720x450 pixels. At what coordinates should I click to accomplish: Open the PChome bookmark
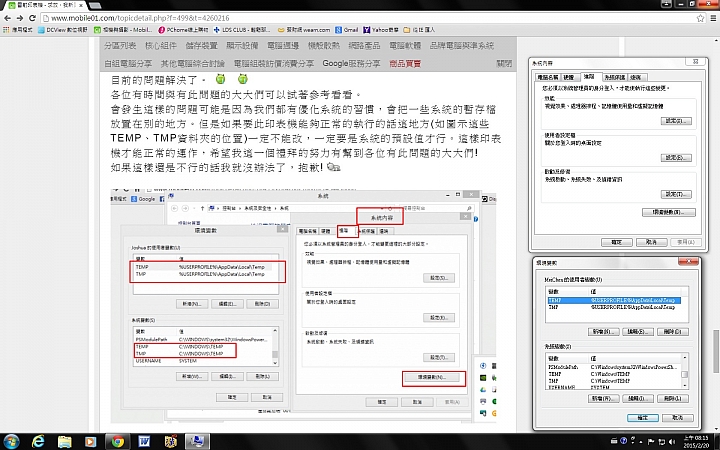[183, 30]
